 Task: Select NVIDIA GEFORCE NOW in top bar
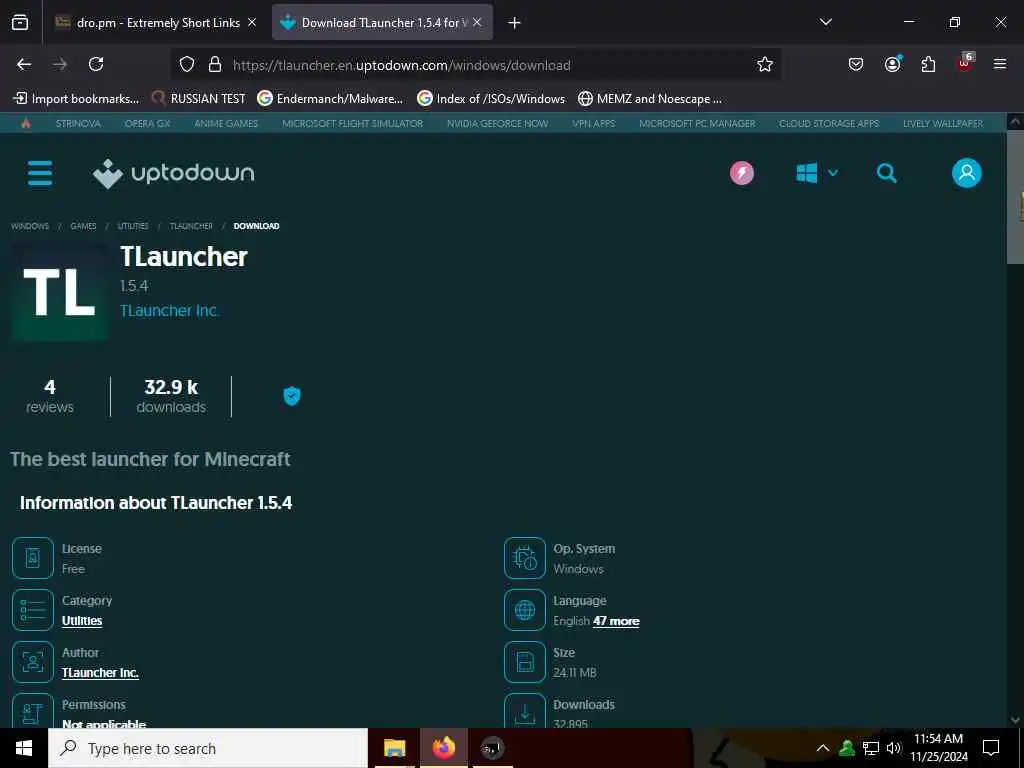(x=498, y=123)
